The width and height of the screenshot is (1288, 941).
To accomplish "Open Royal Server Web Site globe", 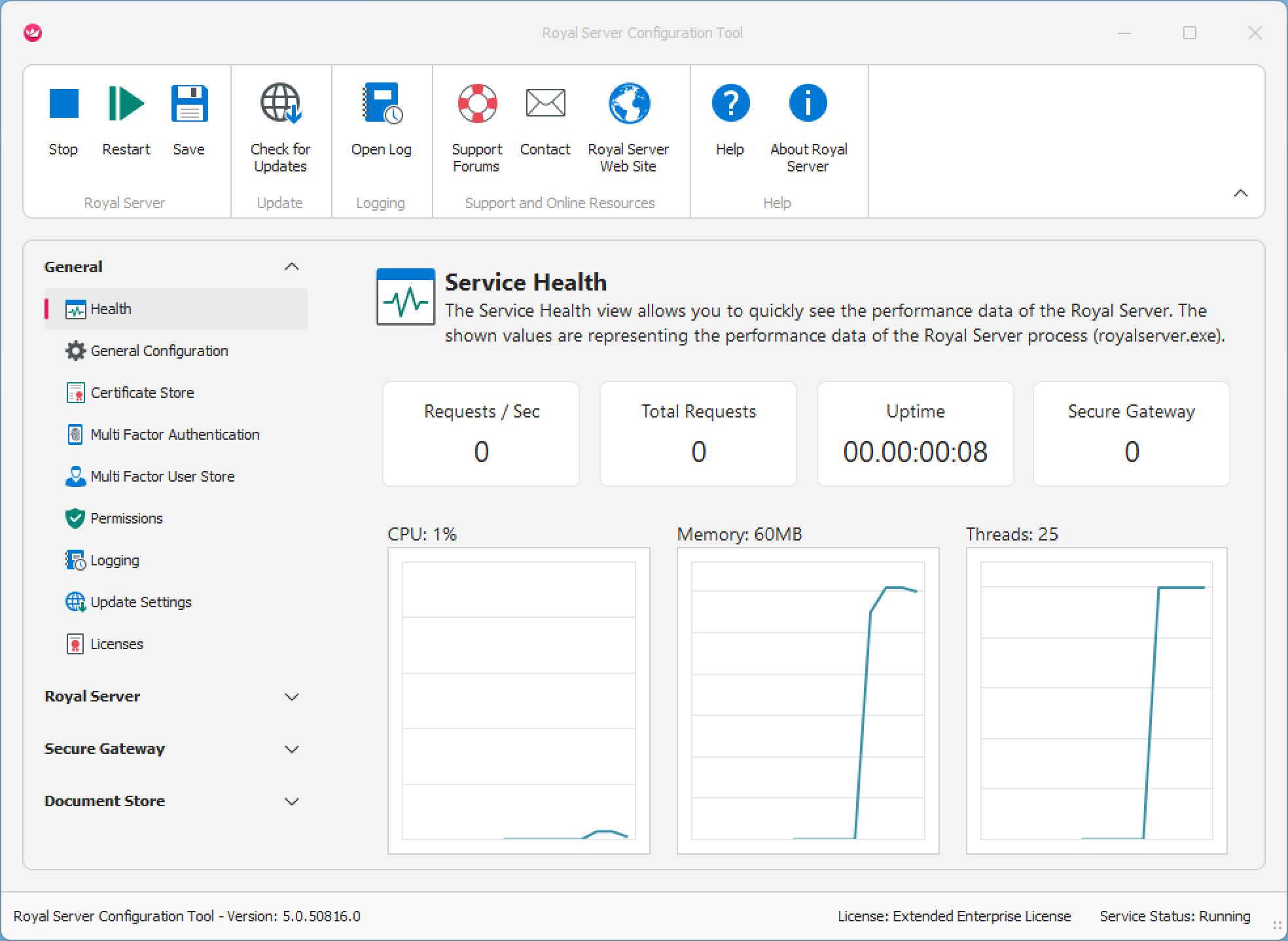I will click(628, 104).
